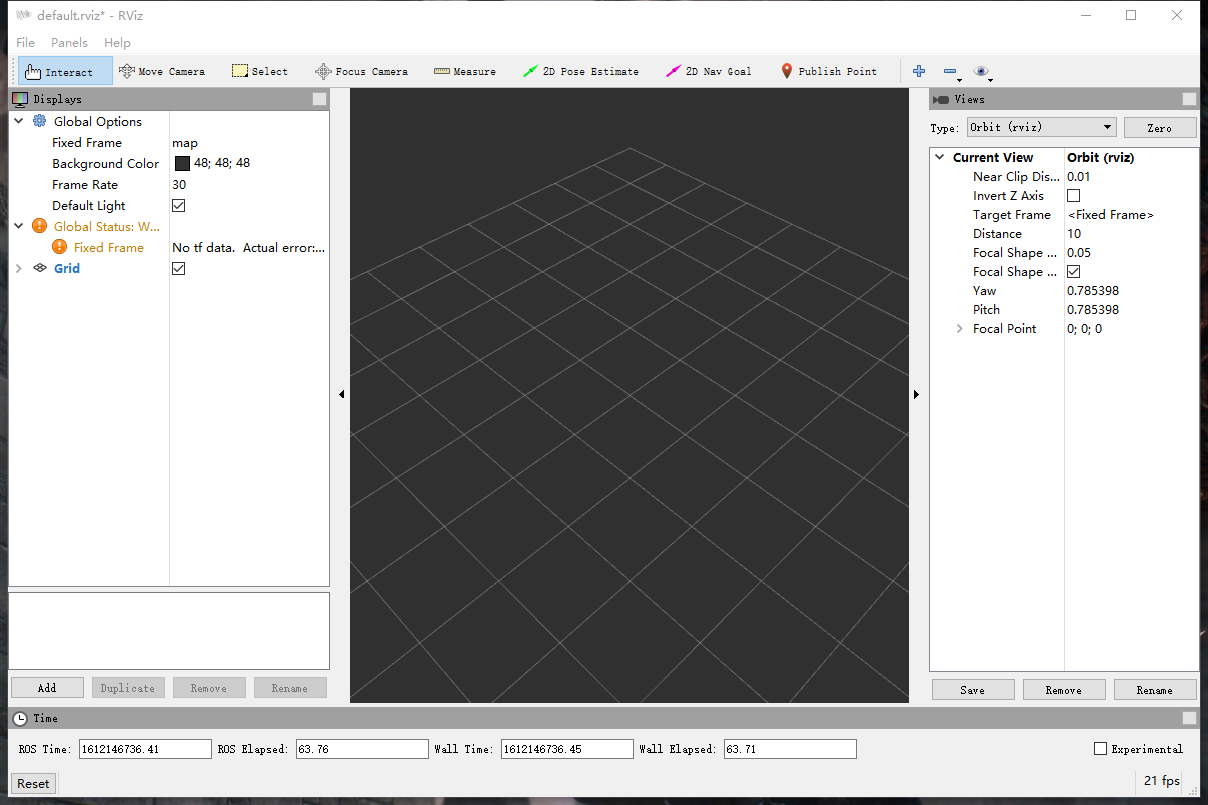Viewport: 1208px width, 805px height.
Task: Click the 'No tf data' error text
Action: 249,247
